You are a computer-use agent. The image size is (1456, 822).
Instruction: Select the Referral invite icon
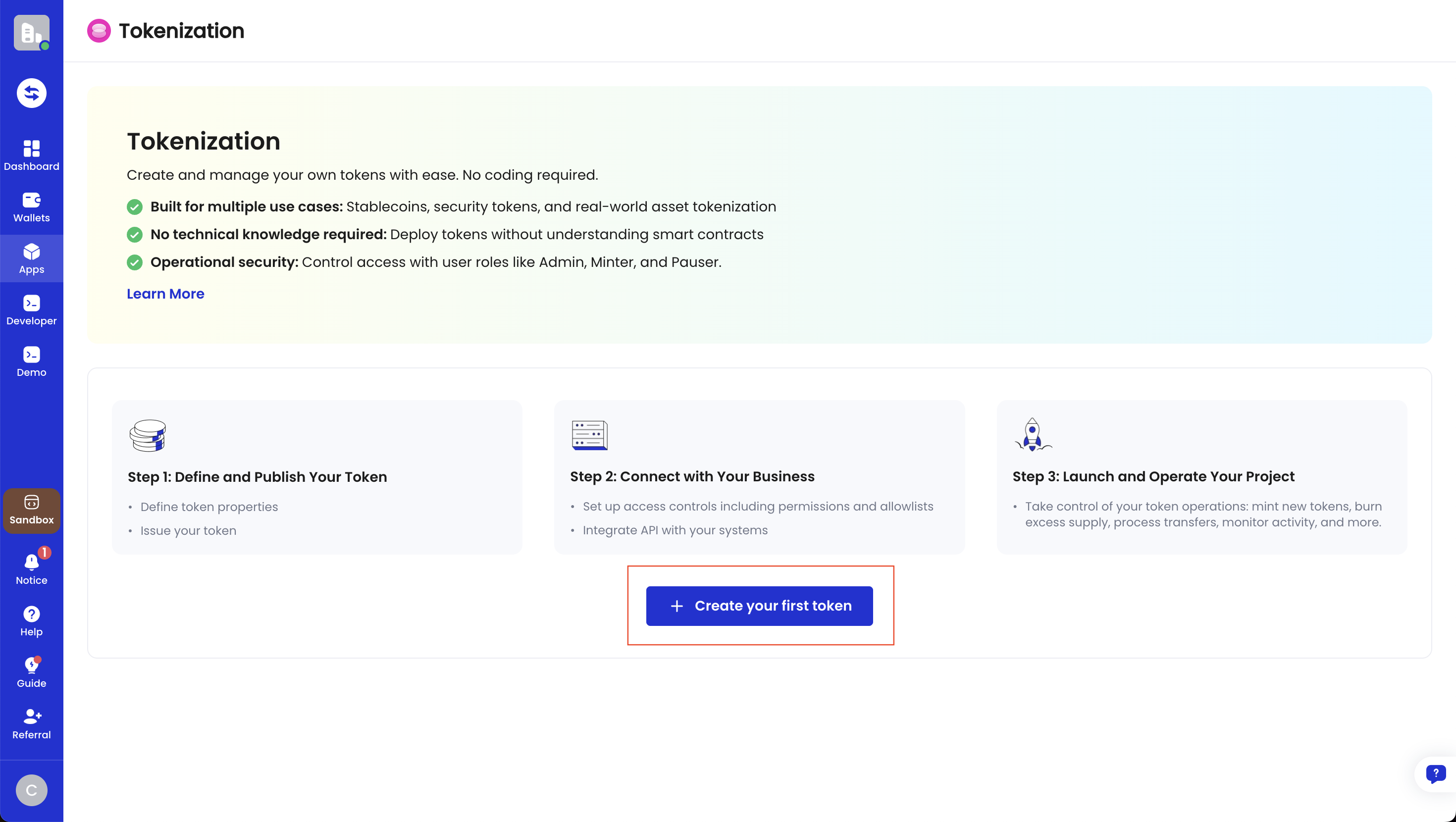pos(31,718)
